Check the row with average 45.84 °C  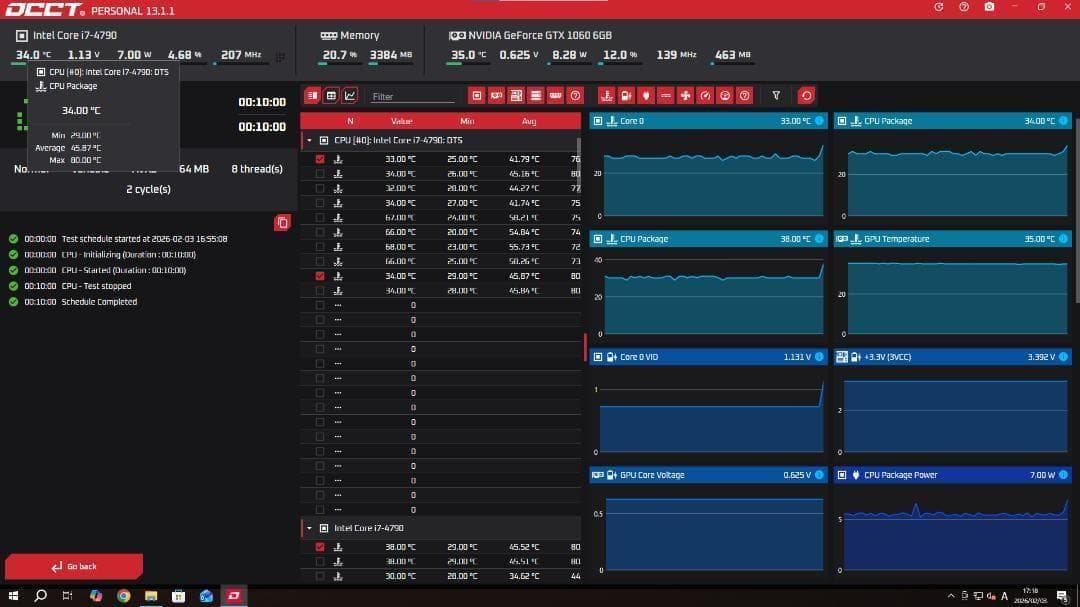pyautogui.click(x=320, y=291)
